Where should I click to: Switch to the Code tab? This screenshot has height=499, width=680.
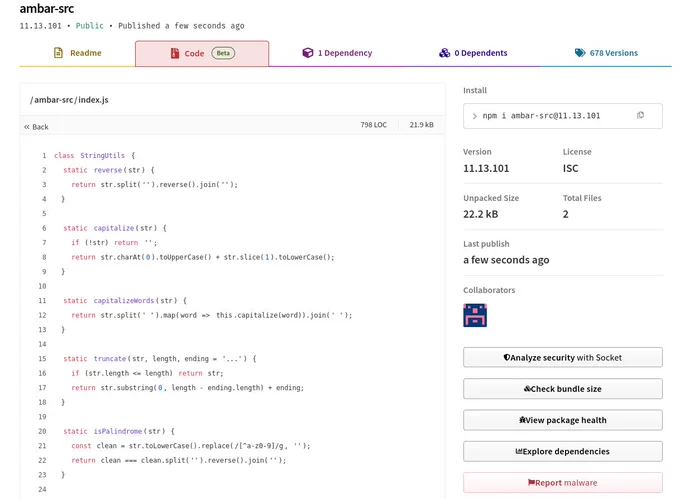[x=202, y=53]
